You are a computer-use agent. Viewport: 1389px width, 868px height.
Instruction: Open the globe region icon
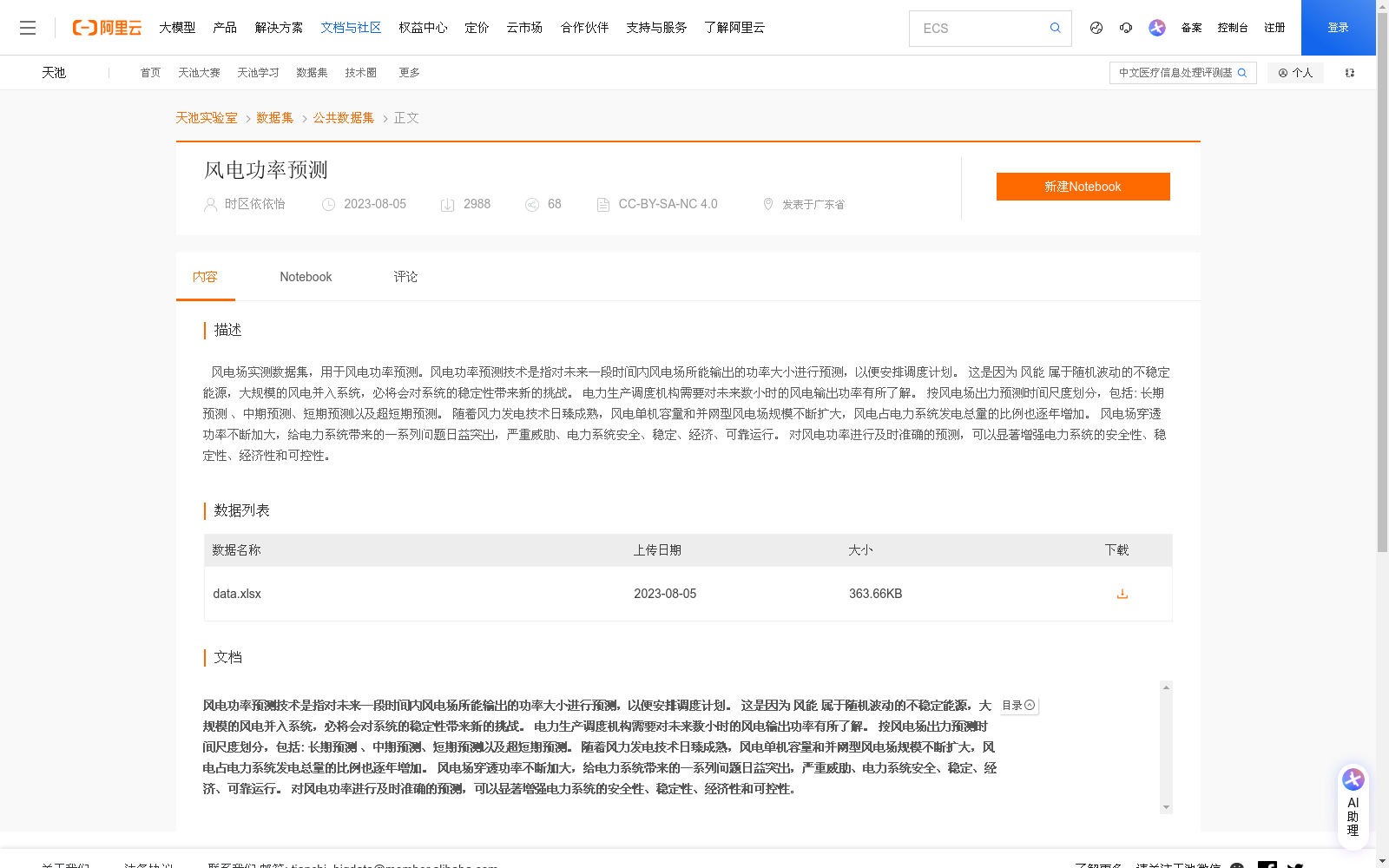(x=1096, y=28)
